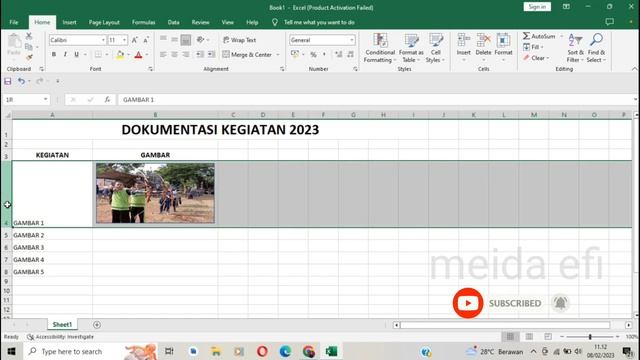Toggle Bottom Align for cell
This screenshot has width=640, height=360.
point(186,40)
